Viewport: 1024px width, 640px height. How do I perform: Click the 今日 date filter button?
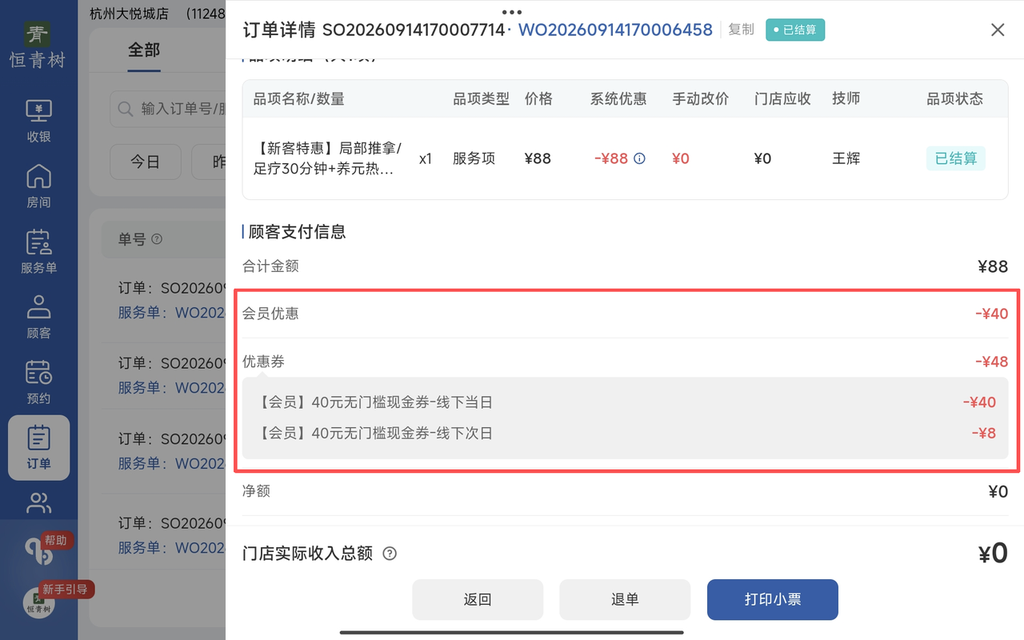point(145,162)
